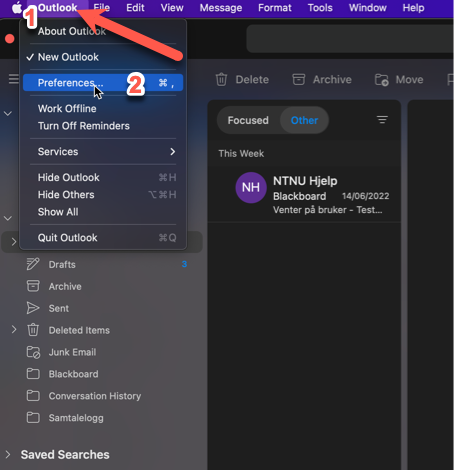The height and width of the screenshot is (470, 454).
Task: Open the message list filter icon
Action: click(382, 119)
